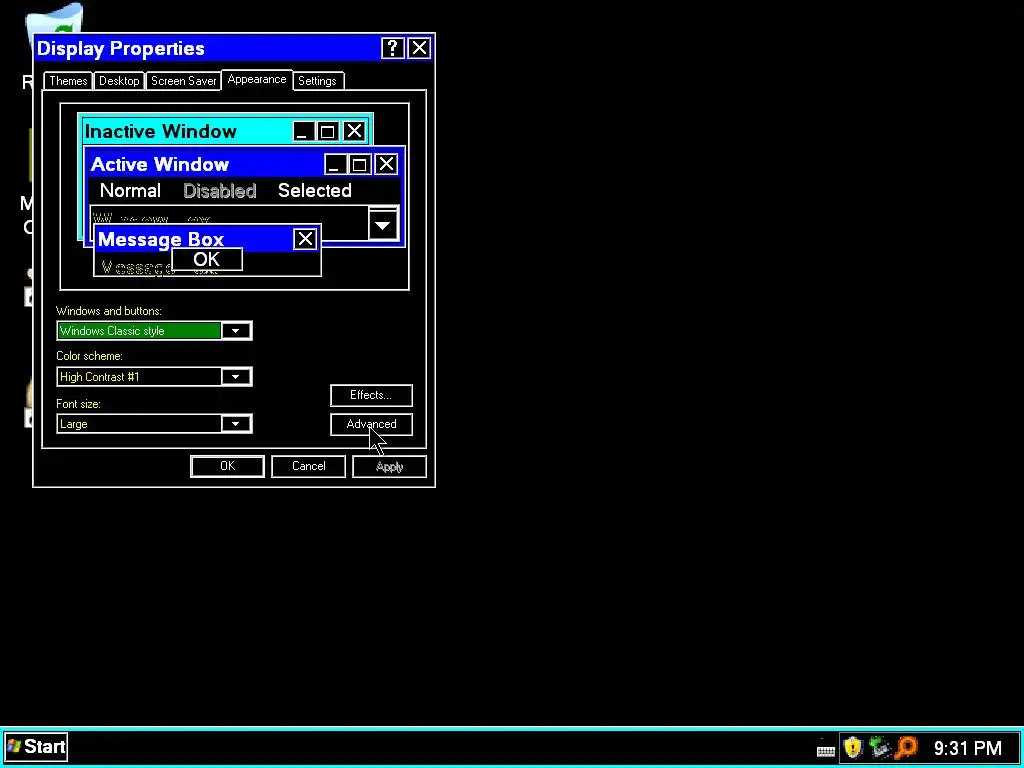Image resolution: width=1024 pixels, height=768 pixels.
Task: Click the Inactive Window preview minimize icon
Action: click(302, 132)
